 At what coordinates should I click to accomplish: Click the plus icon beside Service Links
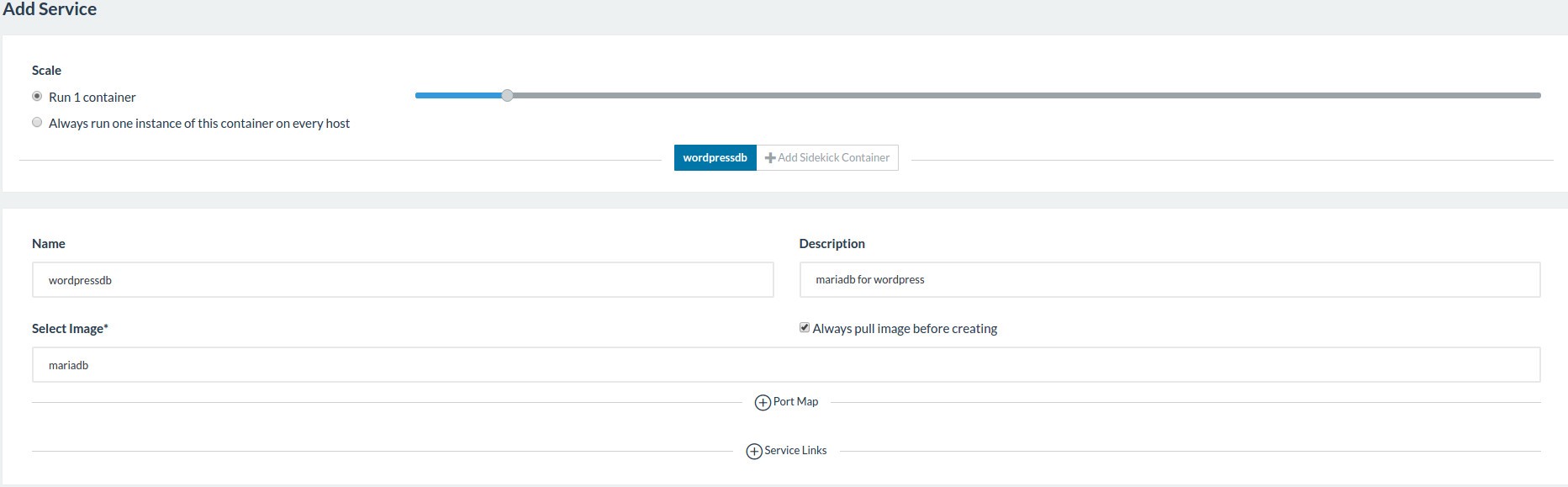tap(754, 452)
